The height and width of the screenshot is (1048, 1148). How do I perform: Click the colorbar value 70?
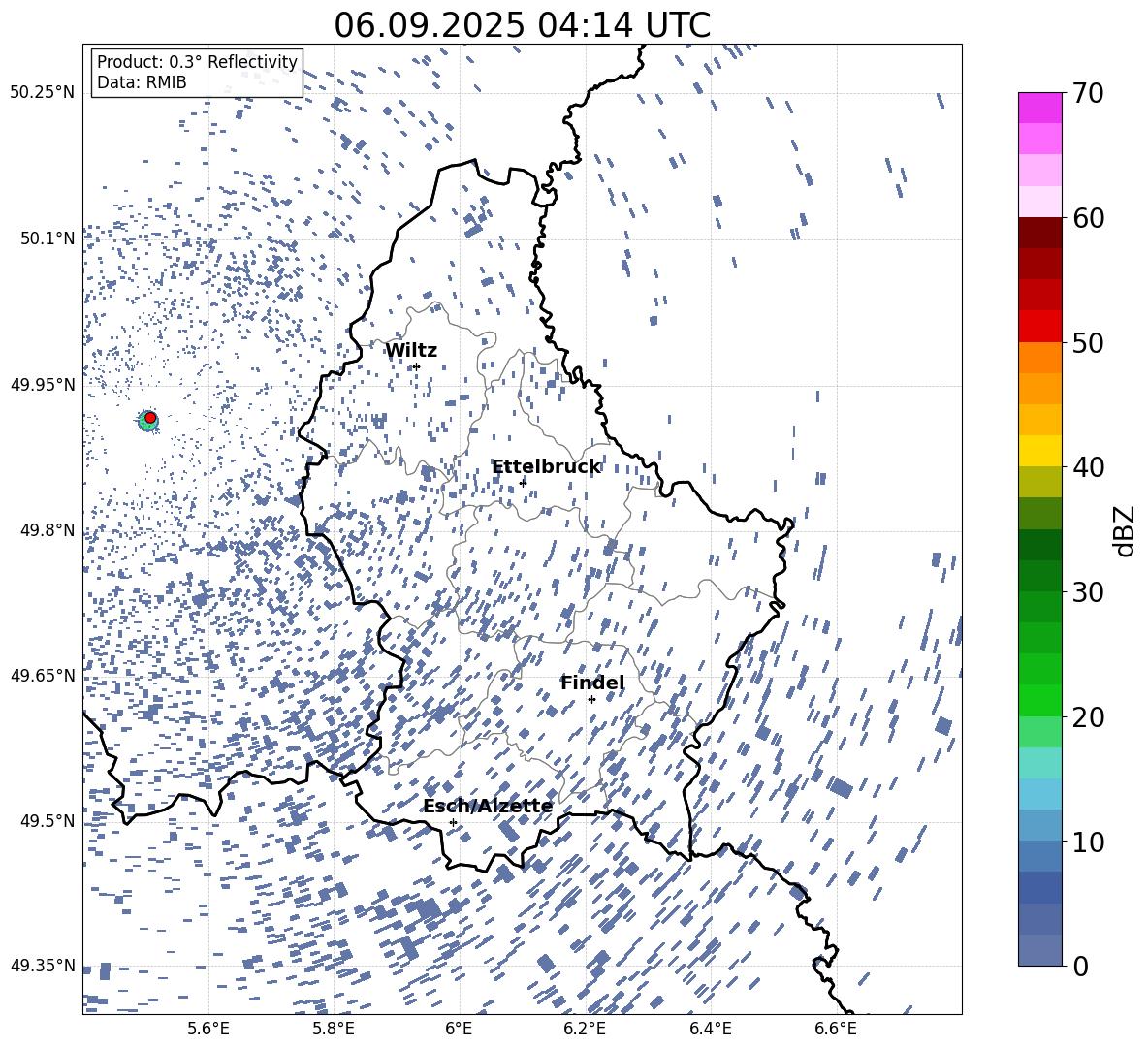pyautogui.click(x=1088, y=93)
